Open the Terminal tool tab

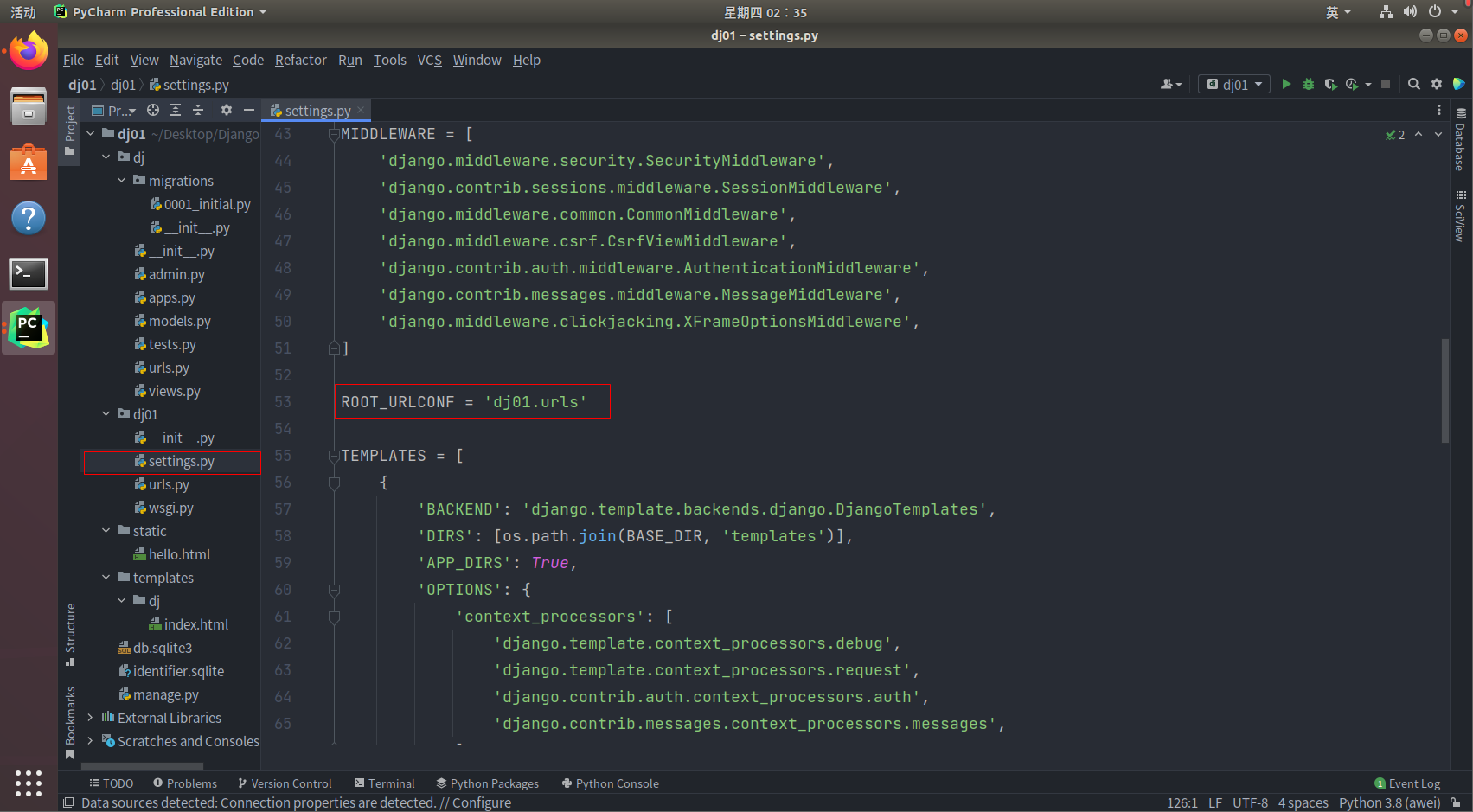tap(384, 783)
